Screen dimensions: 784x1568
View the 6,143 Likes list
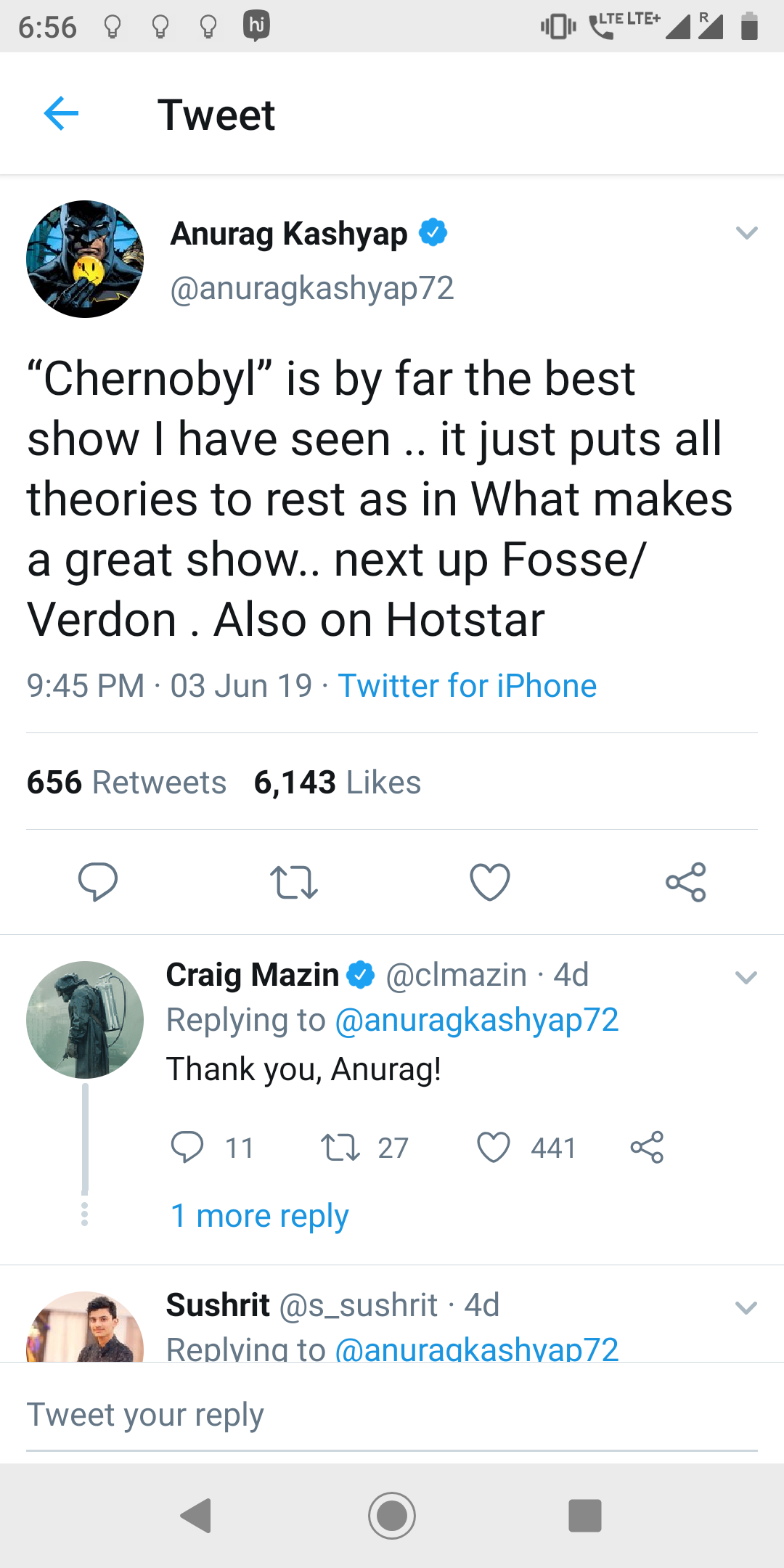(338, 783)
